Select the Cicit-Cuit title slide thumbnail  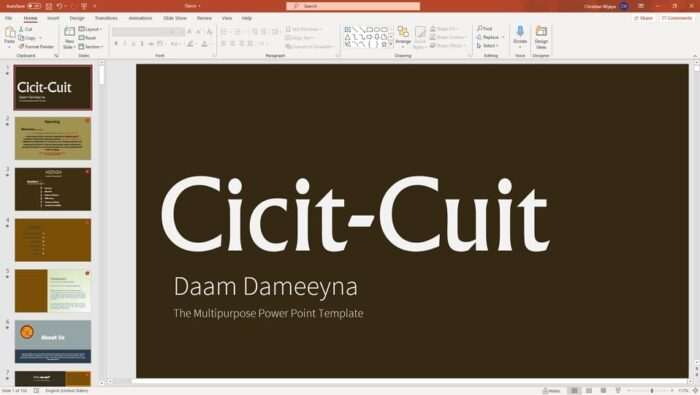click(53, 87)
